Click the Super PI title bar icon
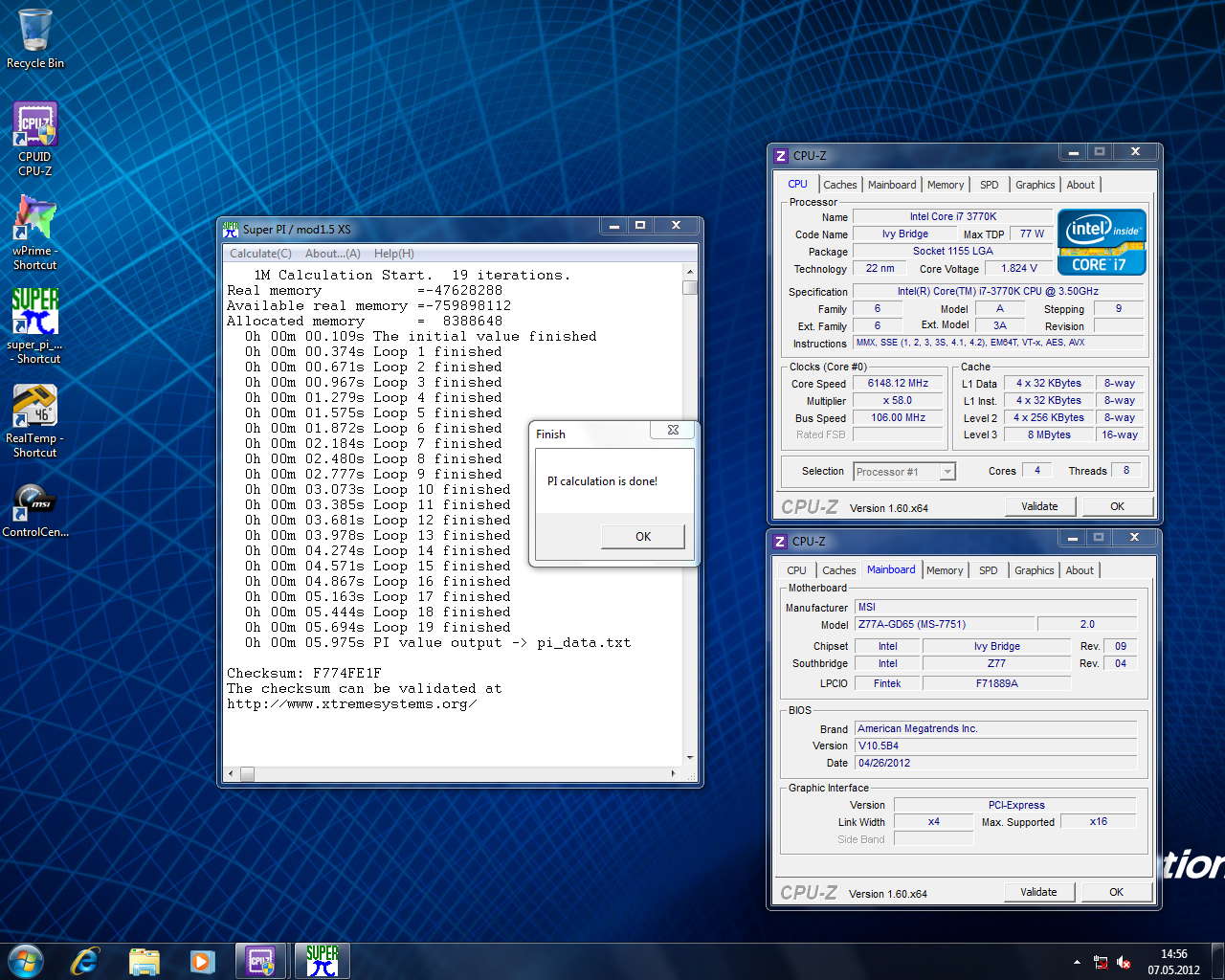The width and height of the screenshot is (1225, 980). (x=231, y=229)
